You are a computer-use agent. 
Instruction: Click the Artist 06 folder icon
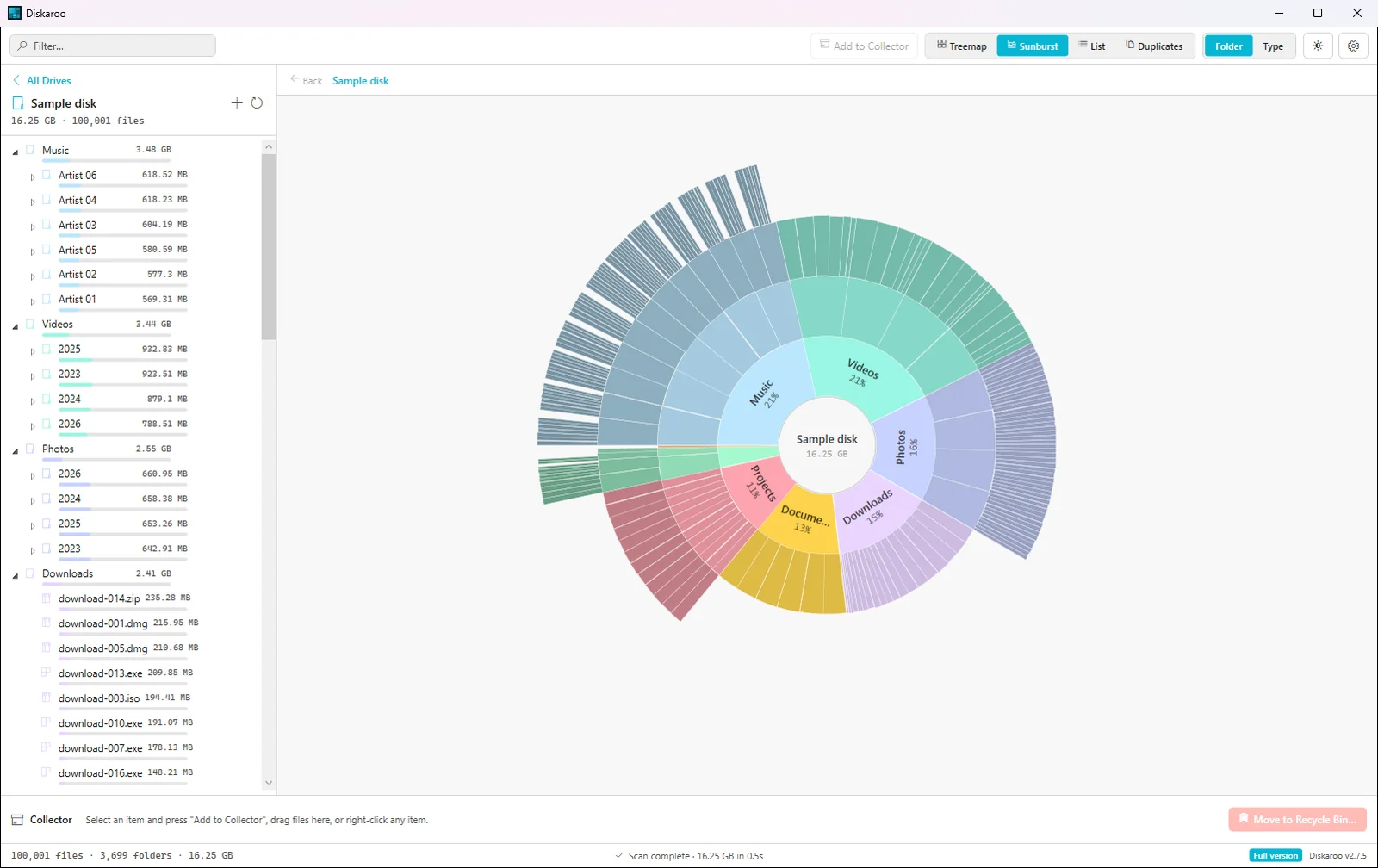coord(47,175)
